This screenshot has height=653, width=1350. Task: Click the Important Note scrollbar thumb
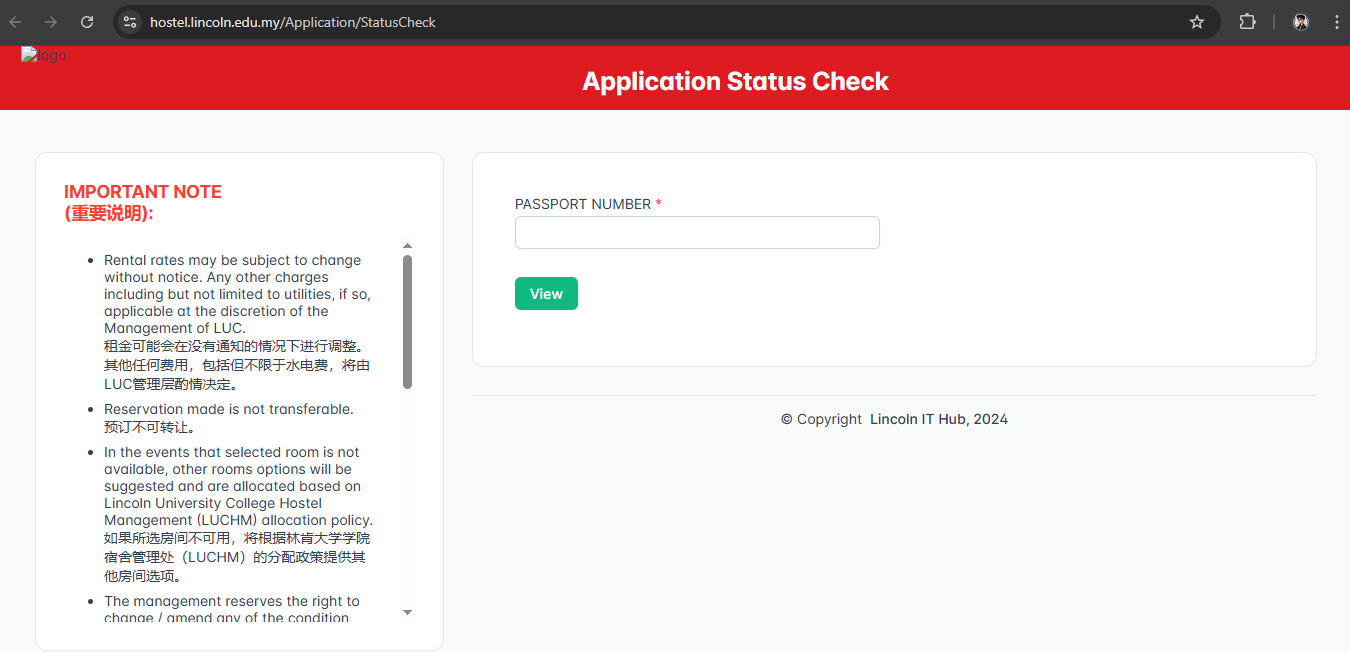(x=407, y=322)
